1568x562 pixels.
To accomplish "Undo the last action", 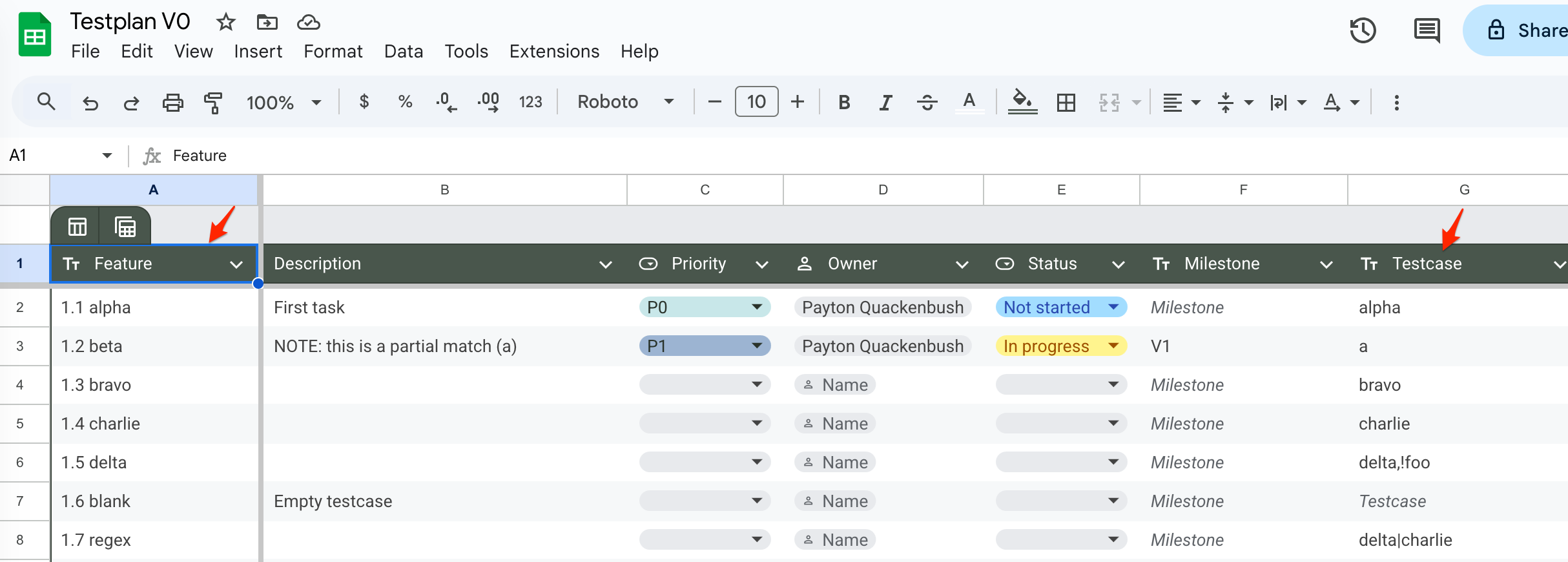I will pyautogui.click(x=90, y=103).
